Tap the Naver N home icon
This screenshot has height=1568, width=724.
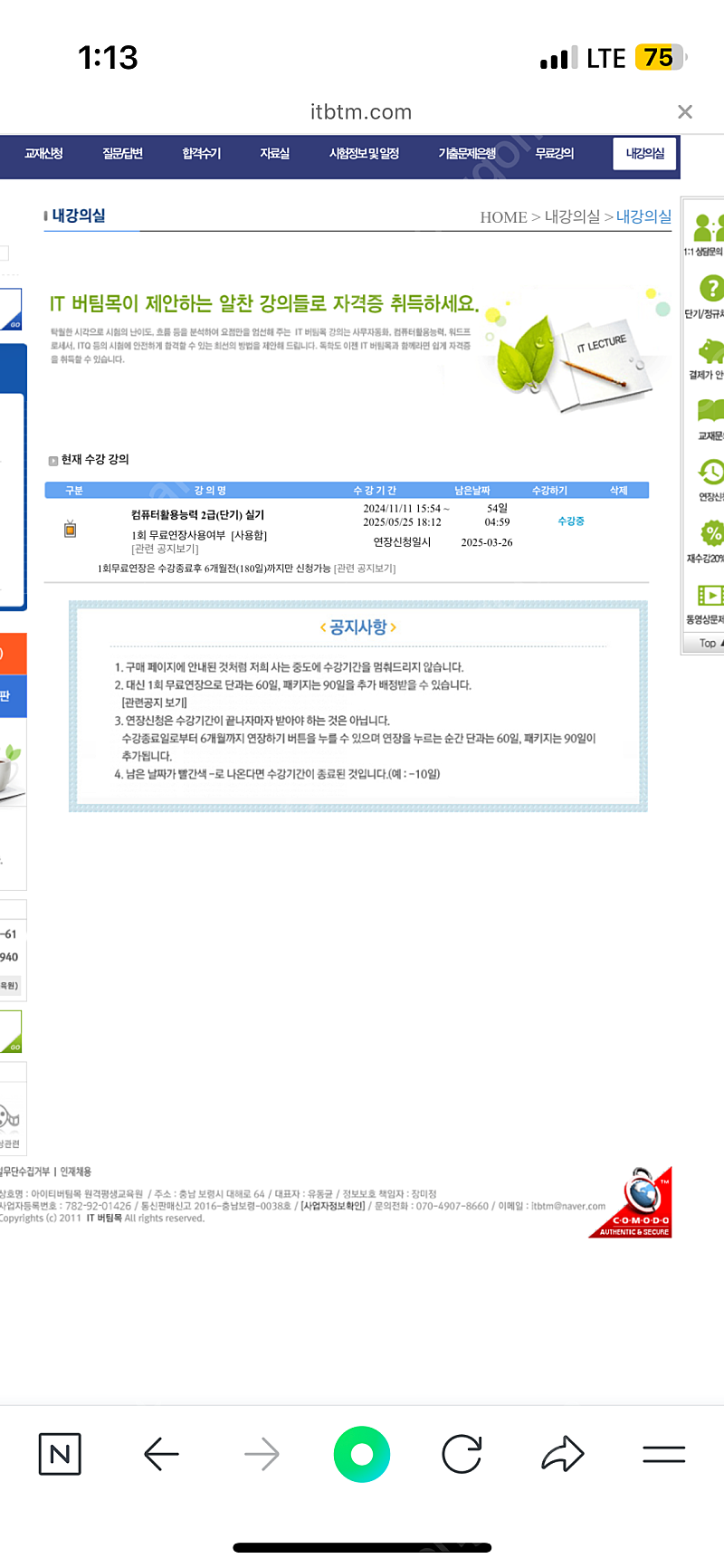[x=60, y=1454]
